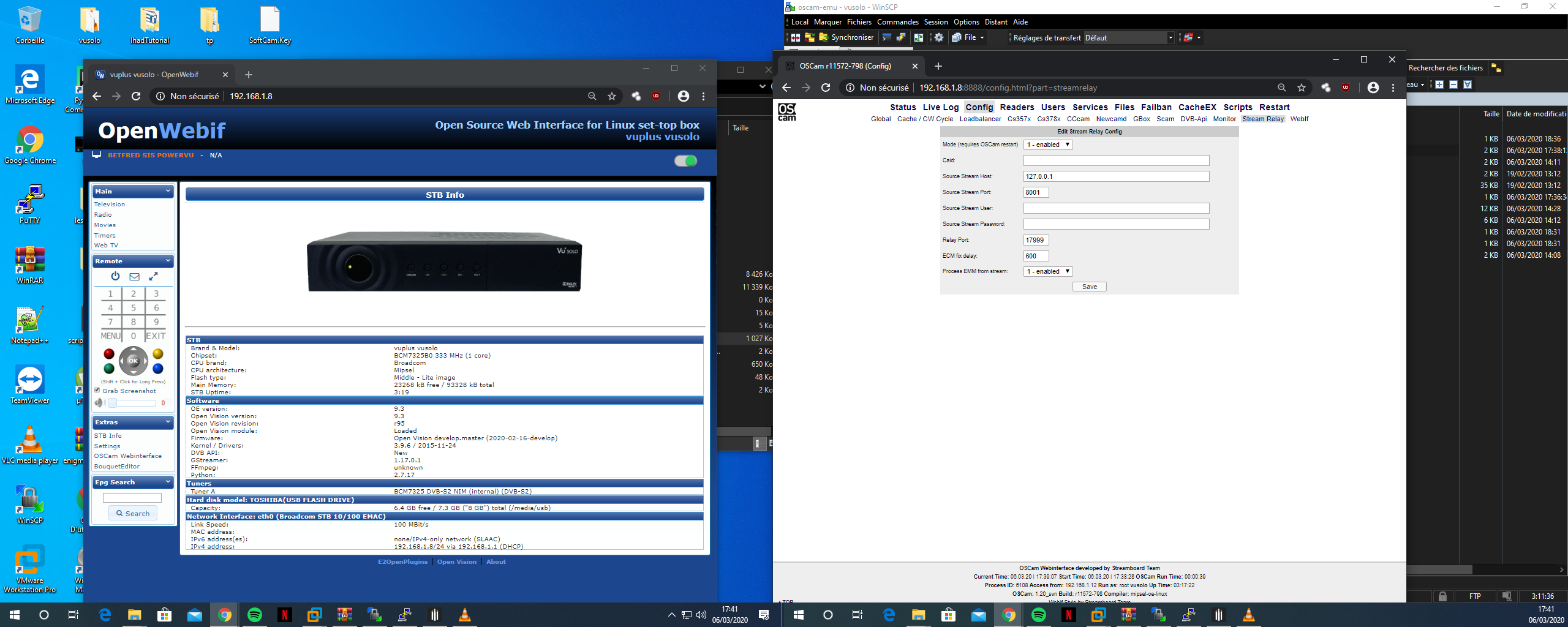Select the PuTTY desktop shortcut

click(x=29, y=205)
